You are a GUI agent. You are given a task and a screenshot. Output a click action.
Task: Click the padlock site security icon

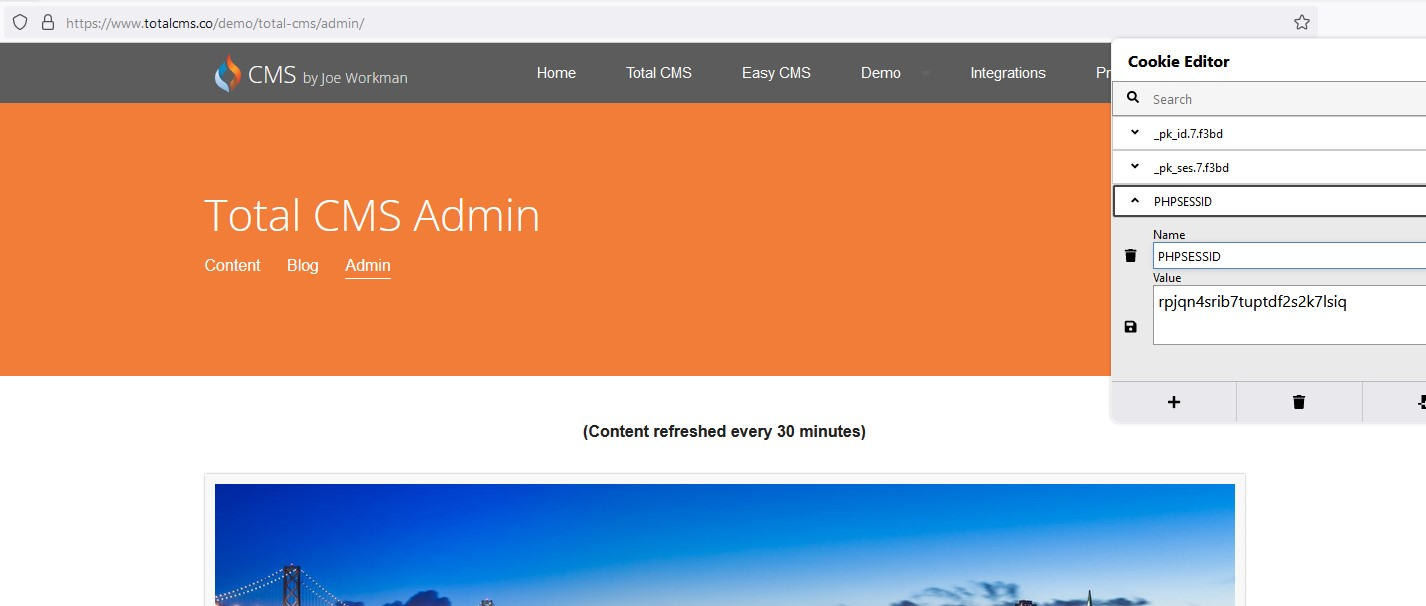47,22
